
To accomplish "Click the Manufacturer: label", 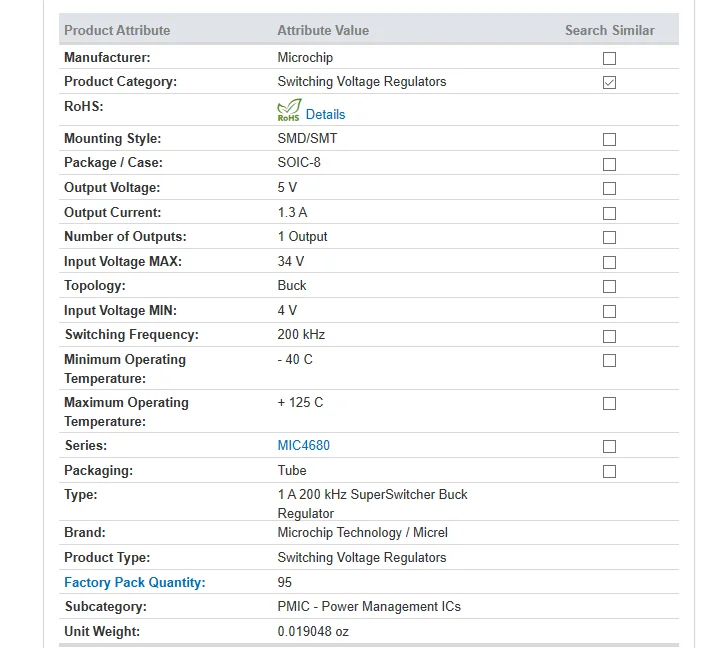I will (107, 57).
